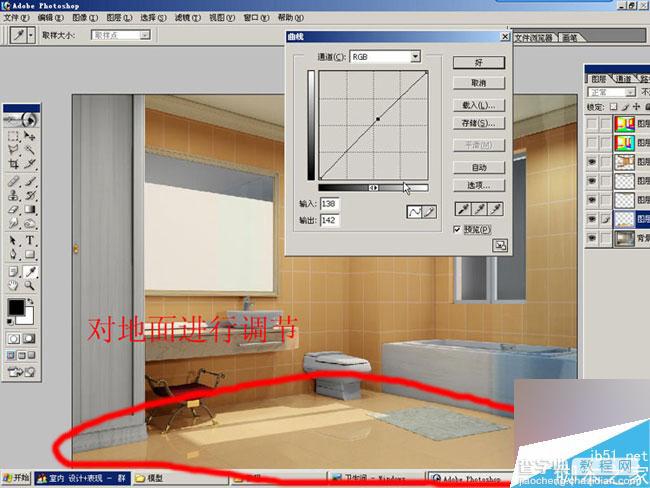Pick the gray point eyedropper in Curves
Image resolution: width=650 pixels, height=488 pixels.
(x=479, y=209)
